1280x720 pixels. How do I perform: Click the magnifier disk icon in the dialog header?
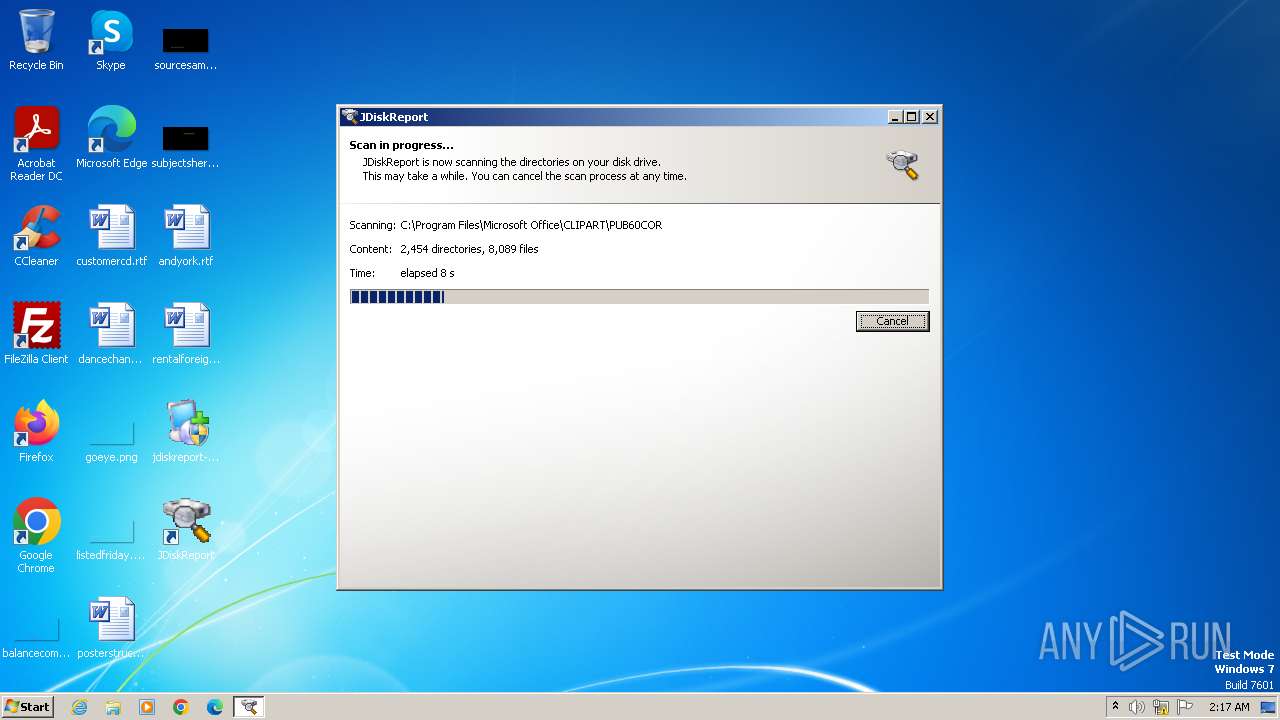click(x=902, y=164)
